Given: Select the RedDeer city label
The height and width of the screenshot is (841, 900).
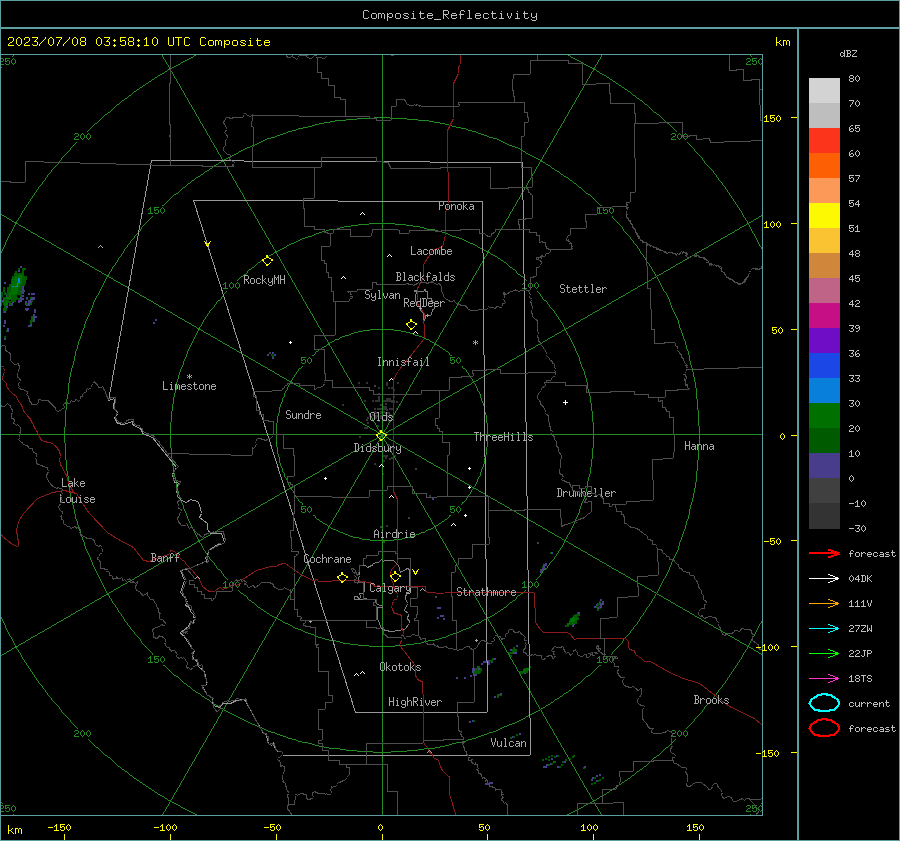Looking at the screenshot, I should tap(424, 303).
